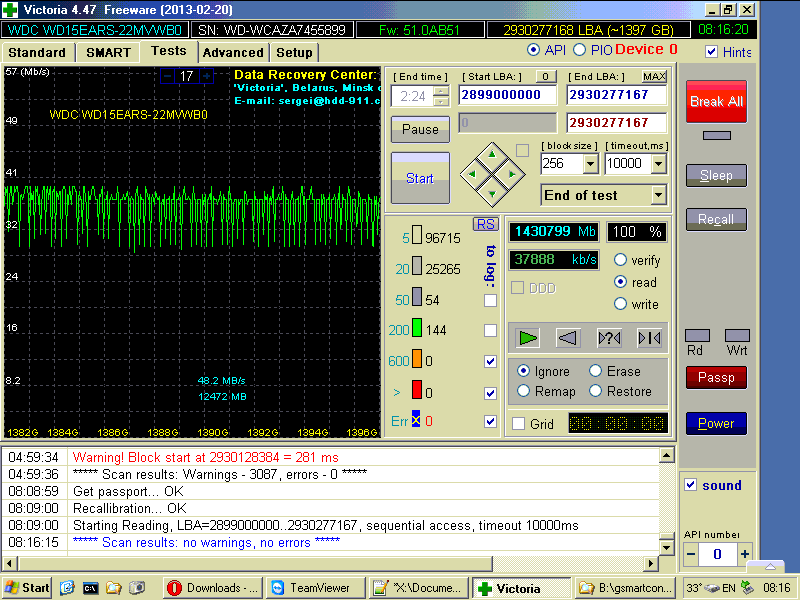Screen dimensions: 800x600
Task: Select the verify mode radio button
Action: pos(620,260)
